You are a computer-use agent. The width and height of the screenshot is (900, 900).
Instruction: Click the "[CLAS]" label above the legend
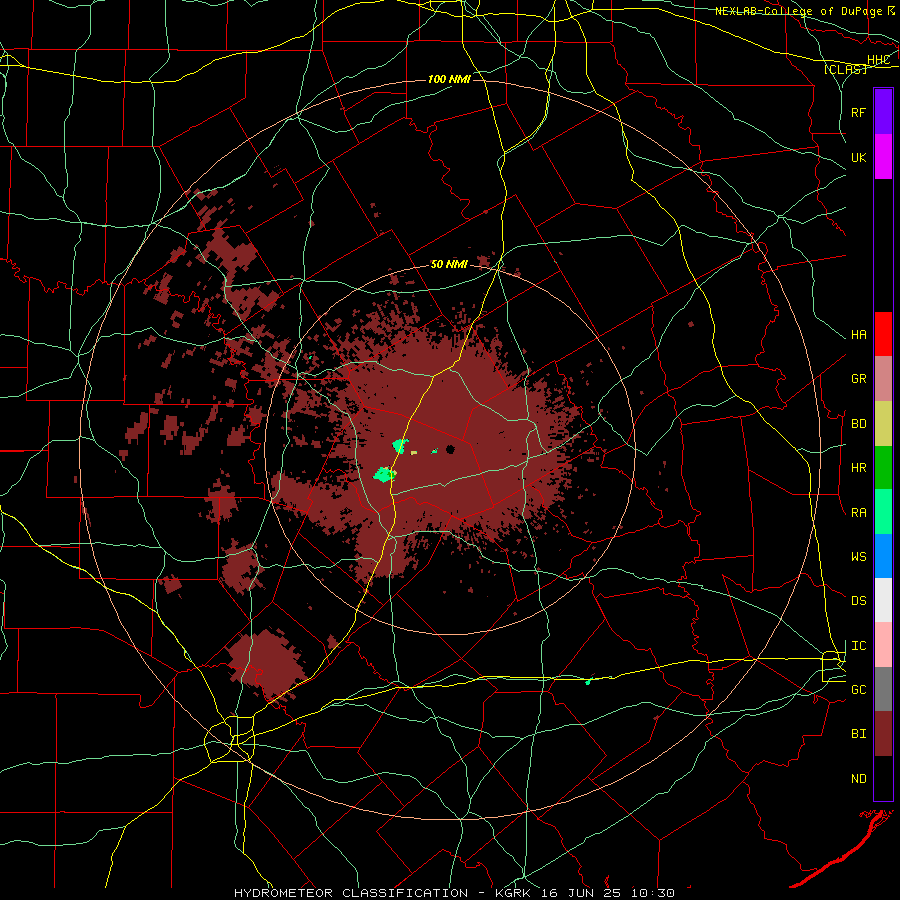click(x=845, y=69)
